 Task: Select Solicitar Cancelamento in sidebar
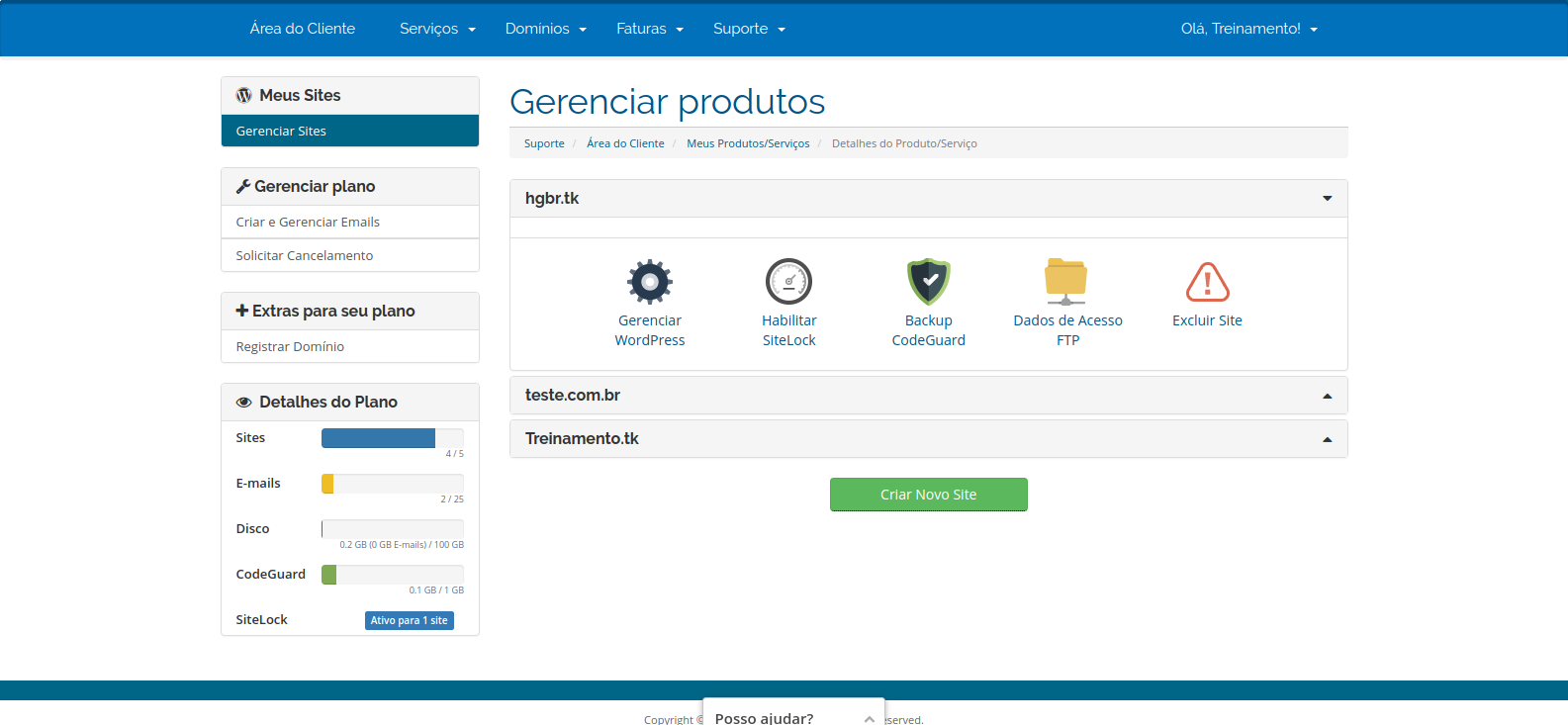[350, 255]
